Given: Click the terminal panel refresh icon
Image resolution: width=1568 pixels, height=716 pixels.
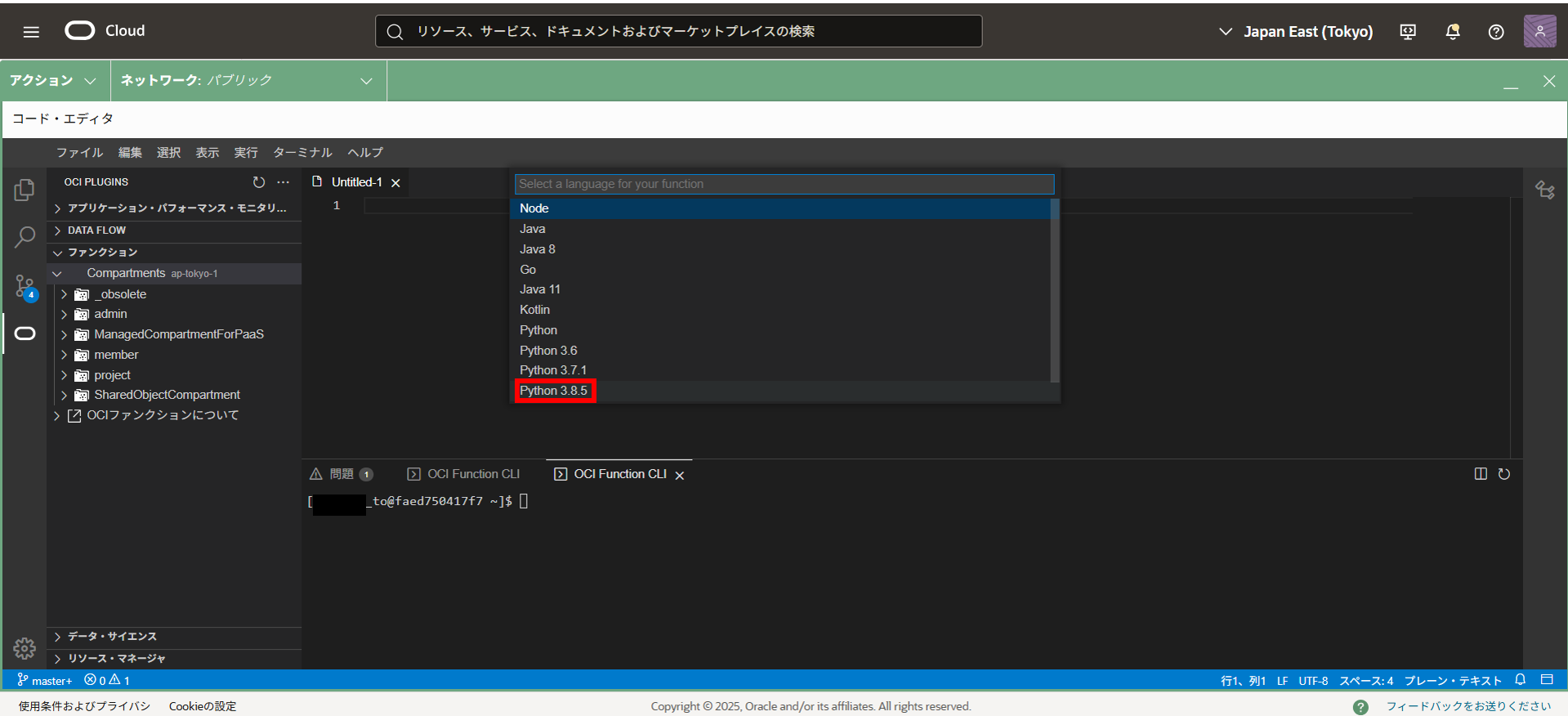Looking at the screenshot, I should [x=1504, y=474].
